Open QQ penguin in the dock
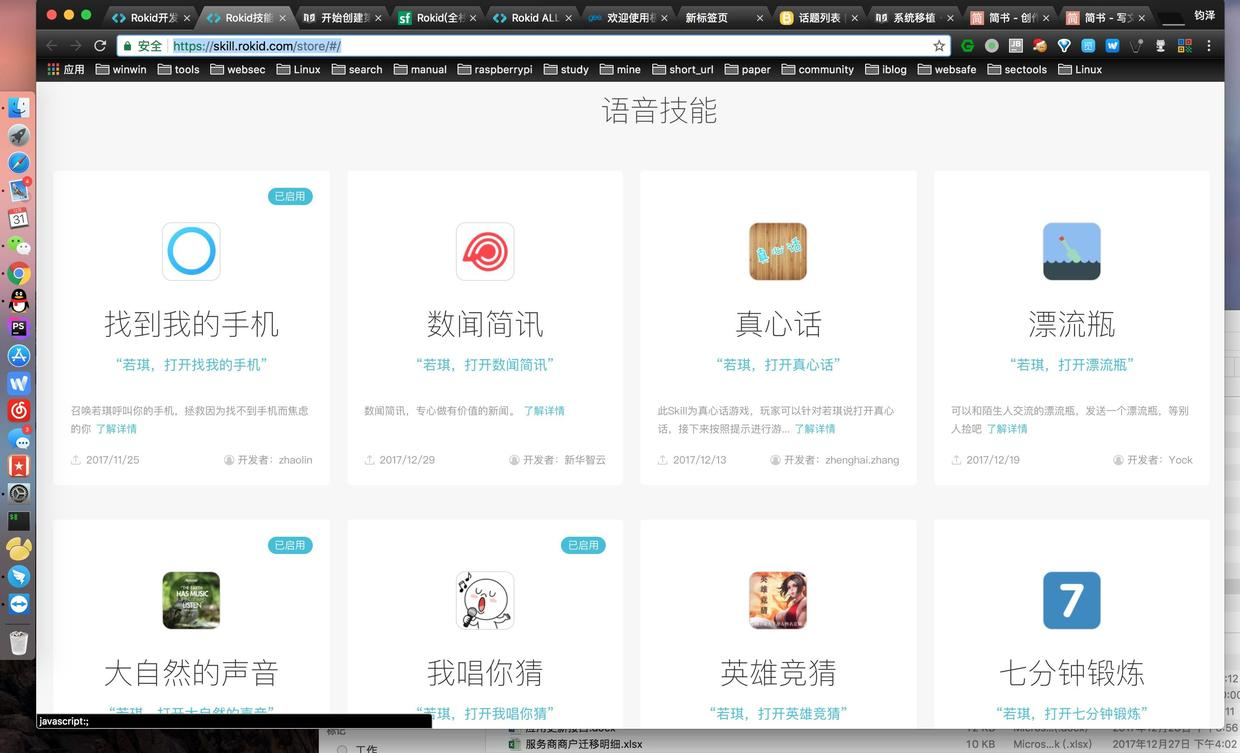The image size is (1240, 753). (x=19, y=300)
